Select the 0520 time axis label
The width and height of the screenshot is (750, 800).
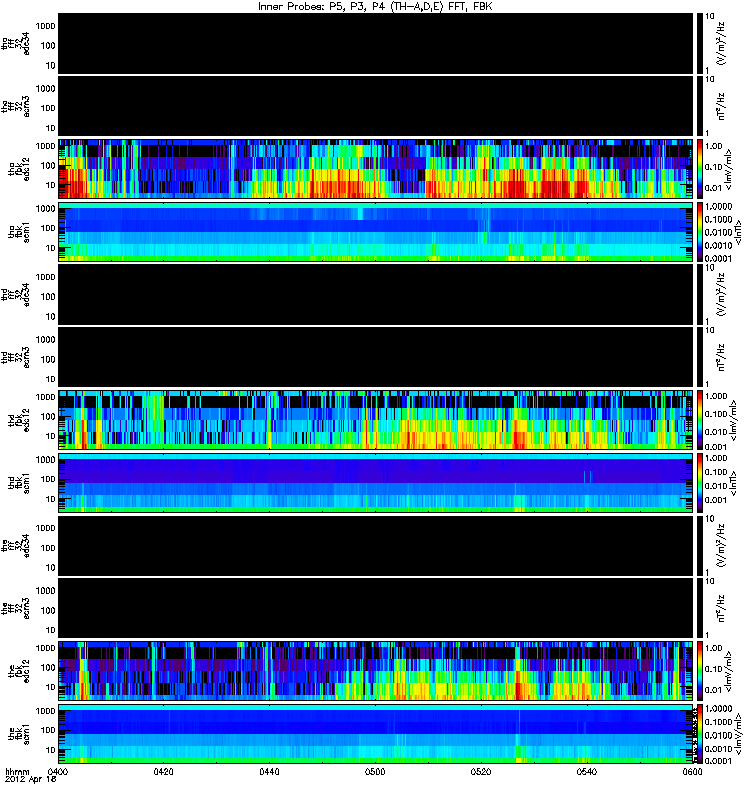point(481,771)
